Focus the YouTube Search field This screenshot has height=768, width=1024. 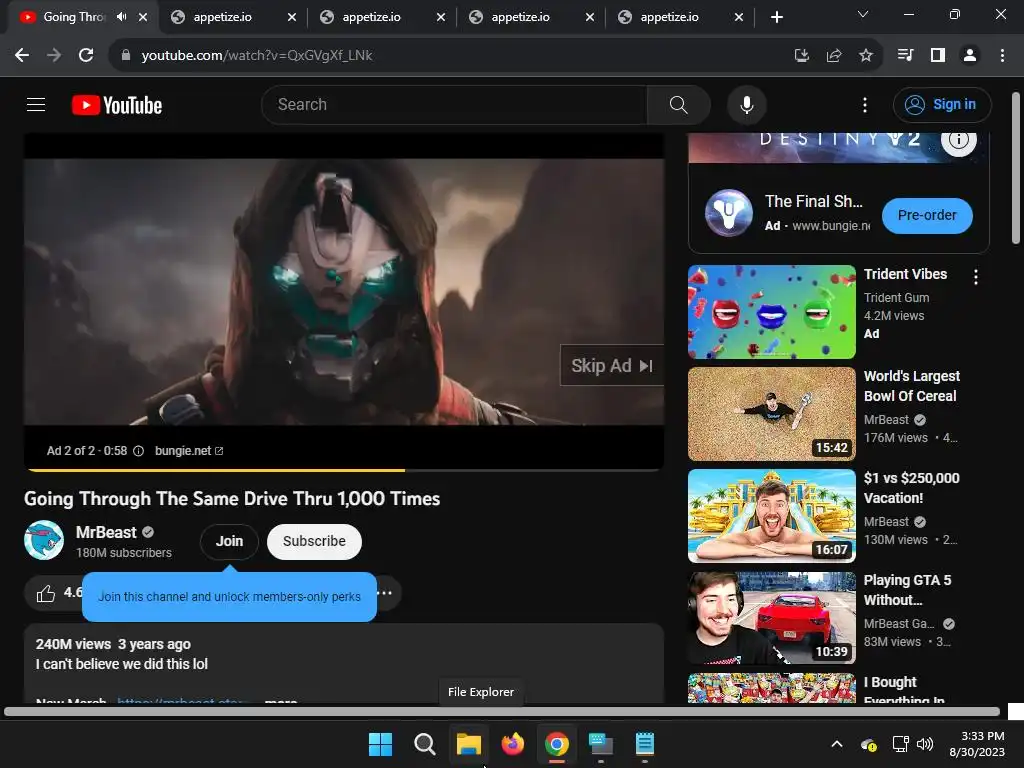click(454, 104)
